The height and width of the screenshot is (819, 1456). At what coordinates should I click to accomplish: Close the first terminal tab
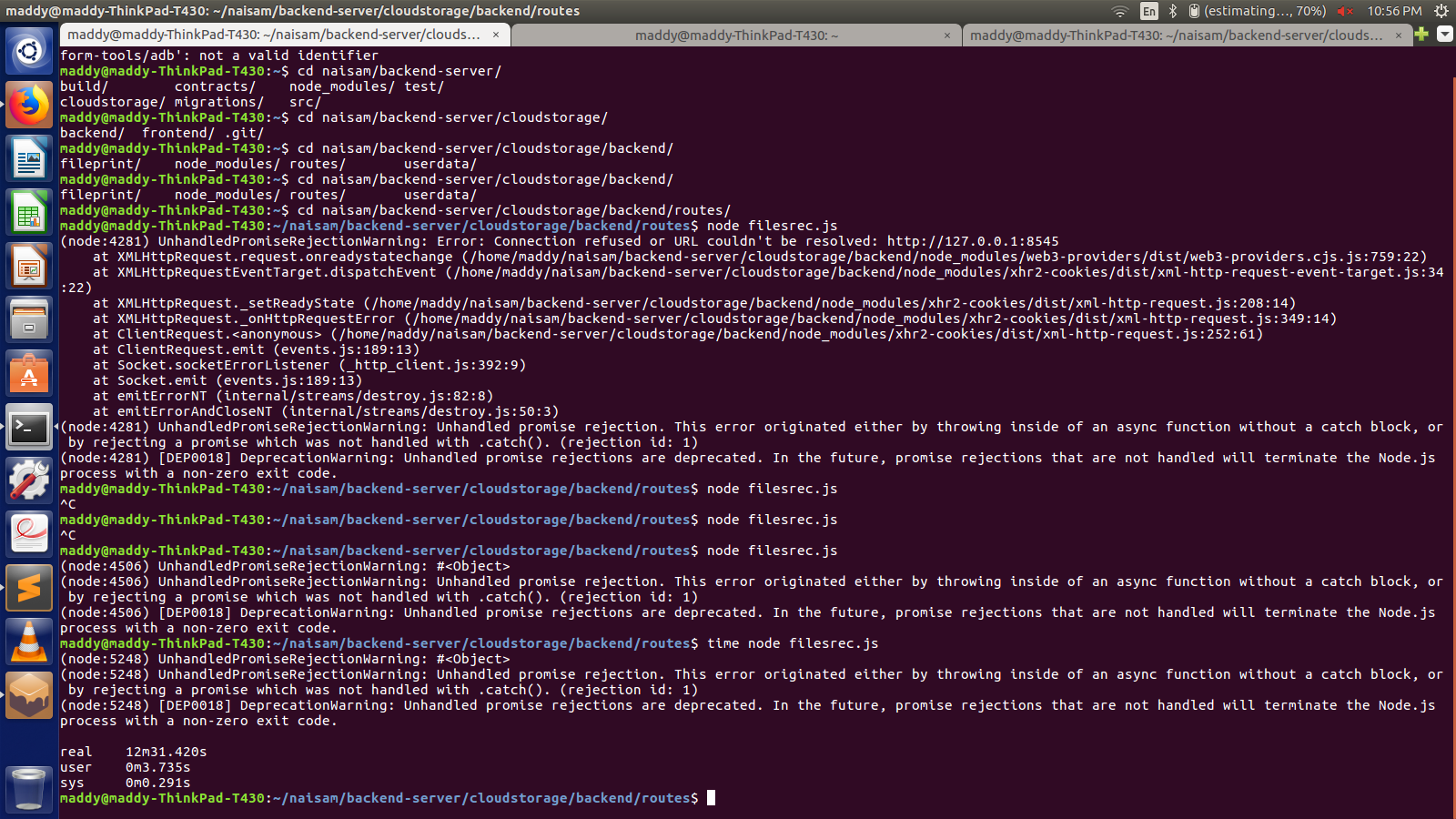coord(496,35)
